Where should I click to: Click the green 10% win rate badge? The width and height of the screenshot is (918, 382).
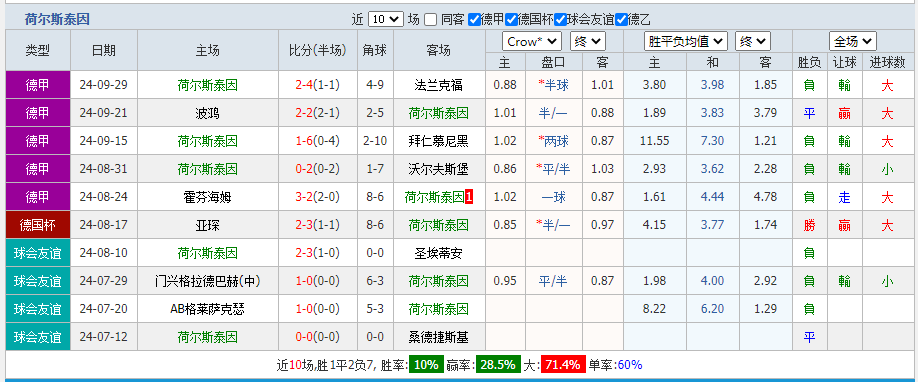click(x=426, y=365)
